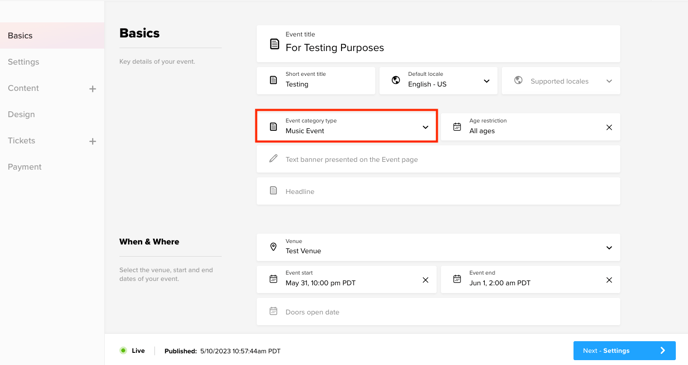Select the 'Test Venue' value text
The width and height of the screenshot is (688, 365).
tap(303, 251)
